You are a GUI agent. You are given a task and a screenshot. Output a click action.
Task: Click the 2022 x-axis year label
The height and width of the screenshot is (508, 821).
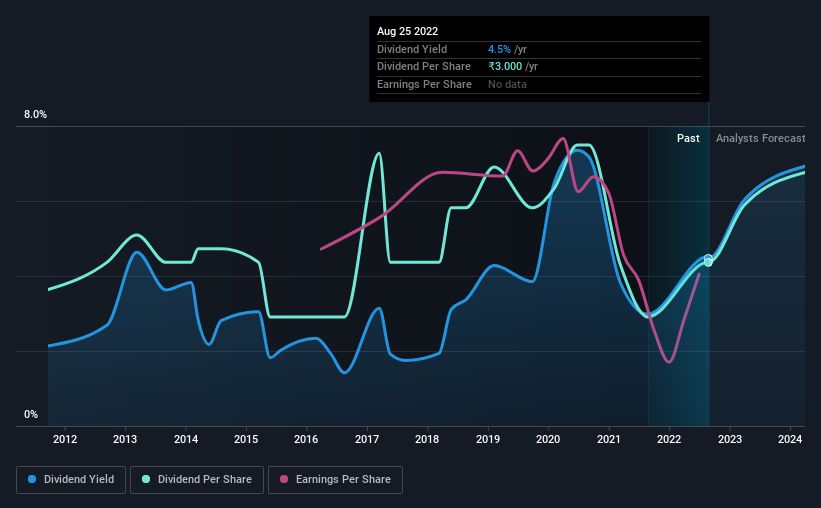[669, 439]
